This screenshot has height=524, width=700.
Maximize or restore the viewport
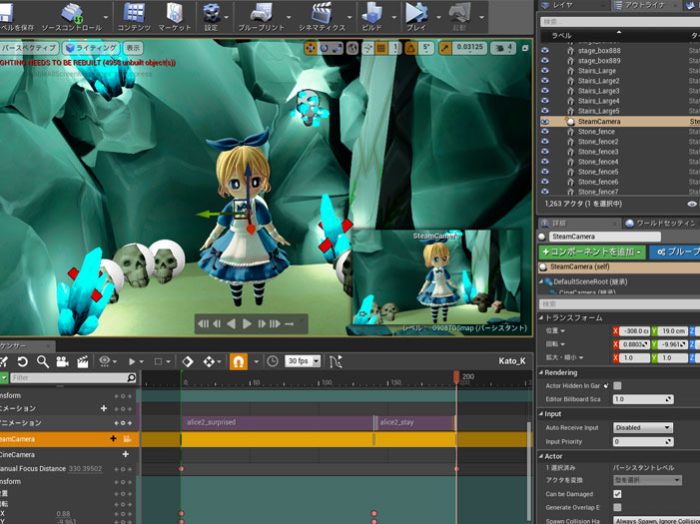tap(525, 48)
